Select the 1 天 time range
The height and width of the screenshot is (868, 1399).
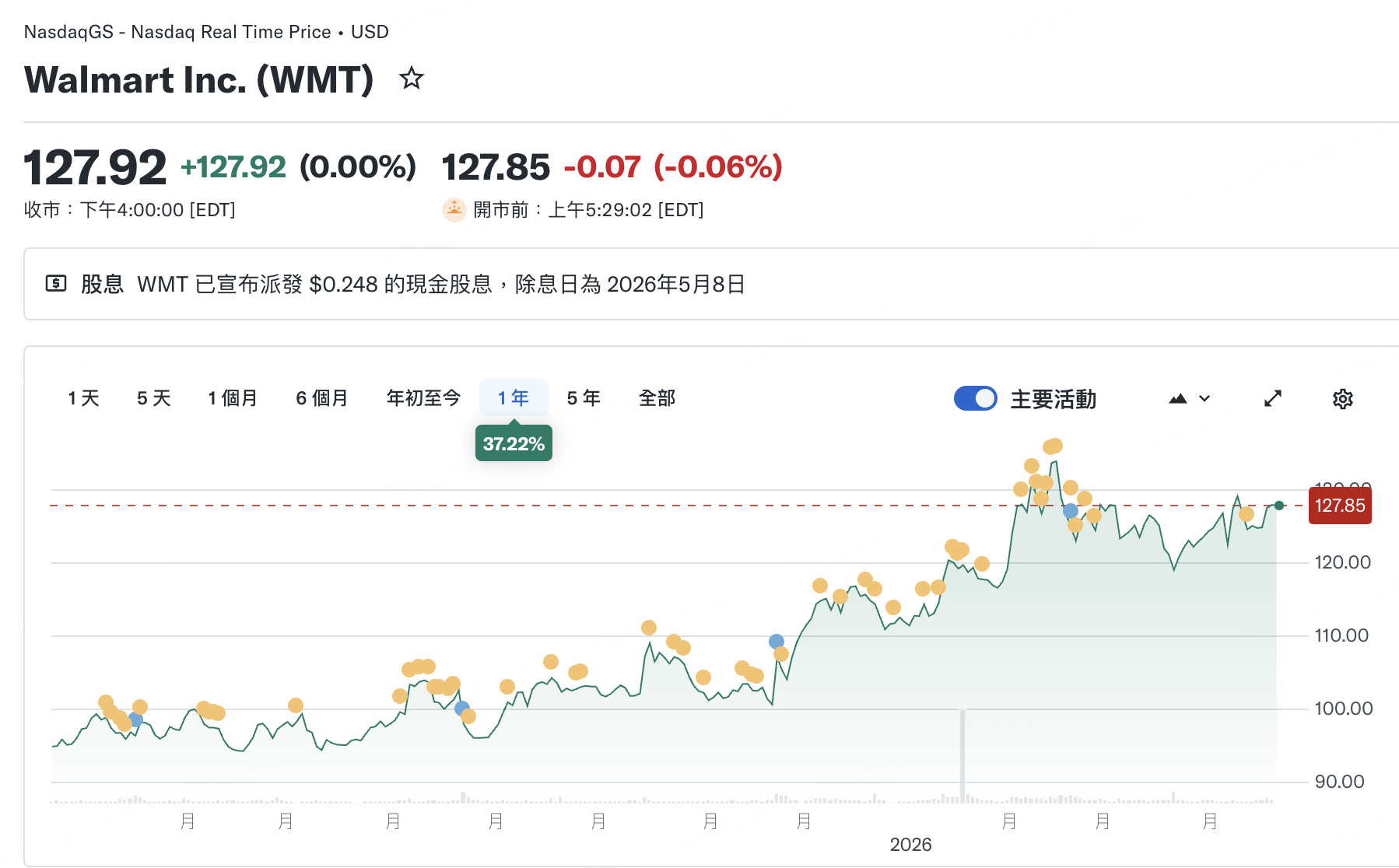[x=84, y=398]
